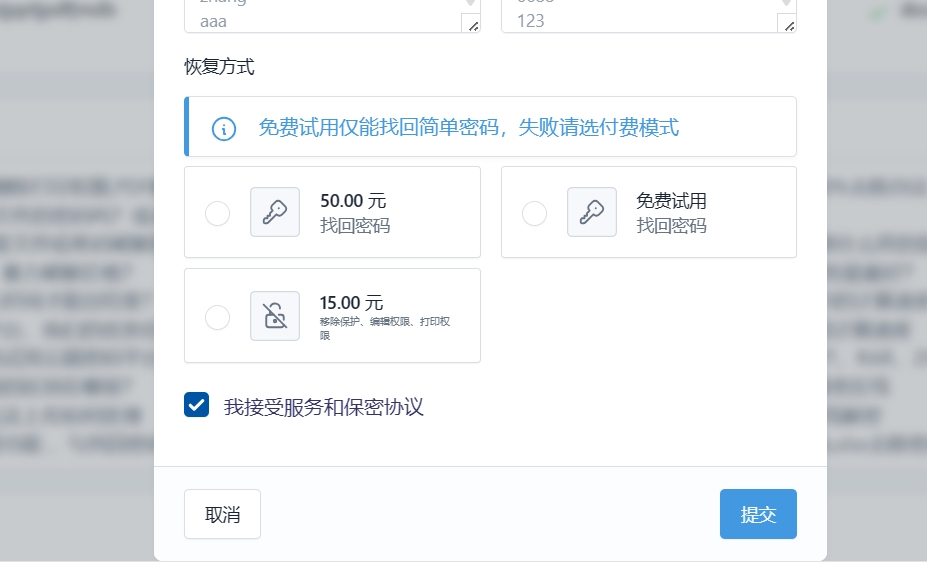
Task: Click the key icon on the 免费试用 option
Action: point(592,212)
